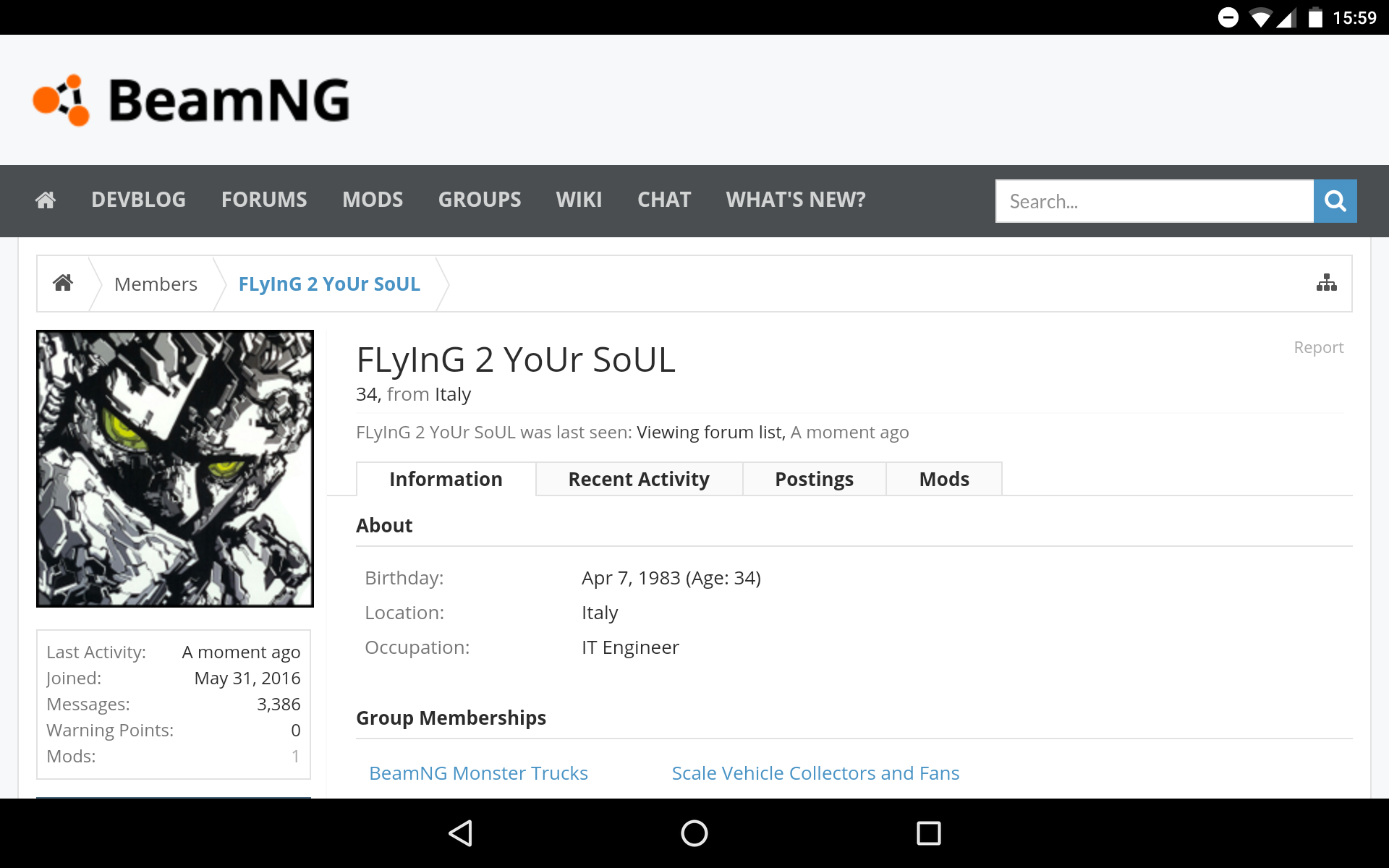
Task: Tap the do-not-disturb status icon
Action: pyautogui.click(x=1228, y=17)
